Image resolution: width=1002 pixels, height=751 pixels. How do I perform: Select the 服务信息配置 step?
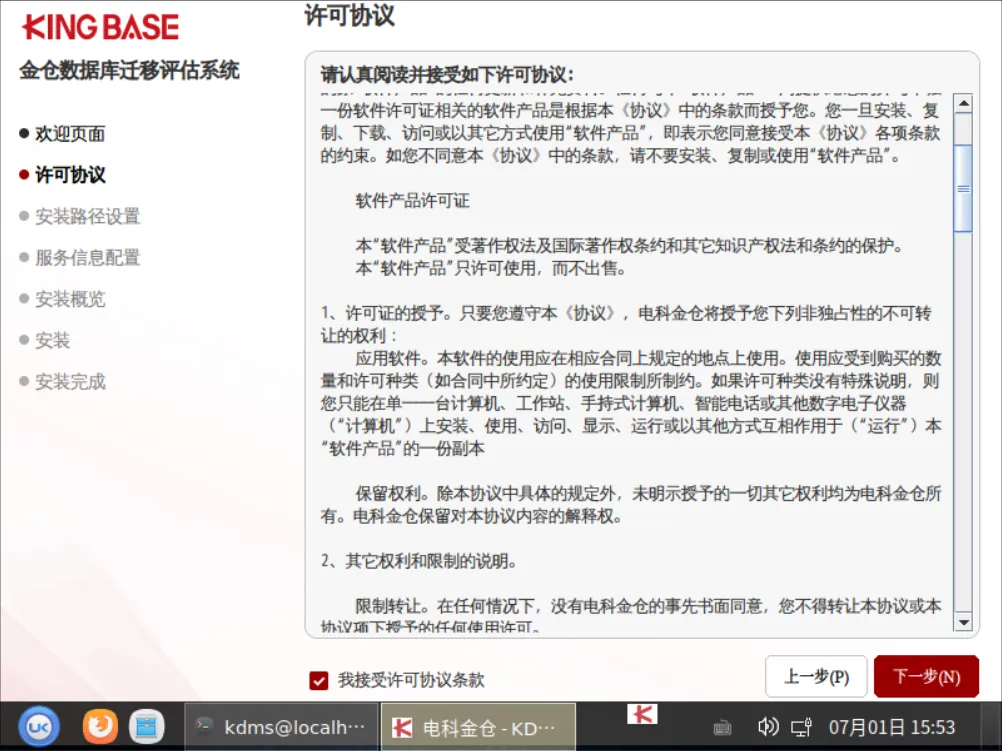coord(88,258)
